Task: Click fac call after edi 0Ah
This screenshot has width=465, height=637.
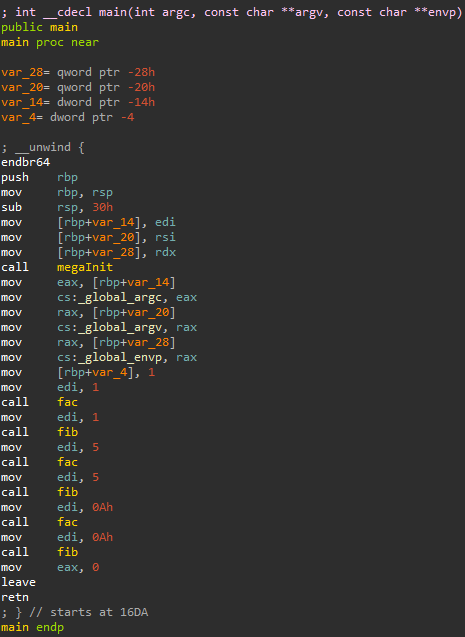Action: coord(67,522)
